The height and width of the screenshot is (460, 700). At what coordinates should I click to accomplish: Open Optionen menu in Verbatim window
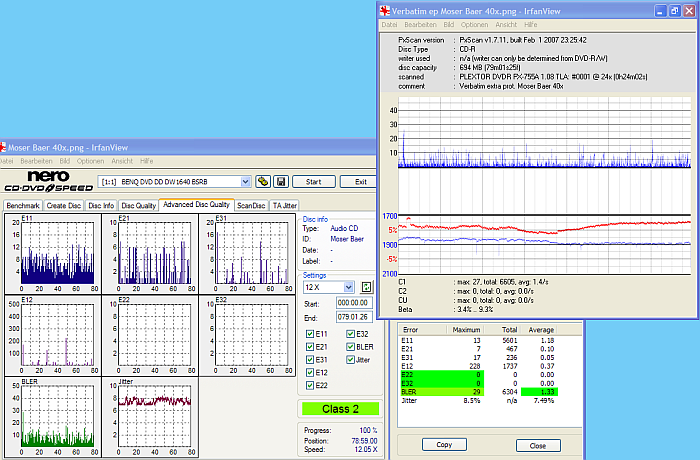coord(475,25)
